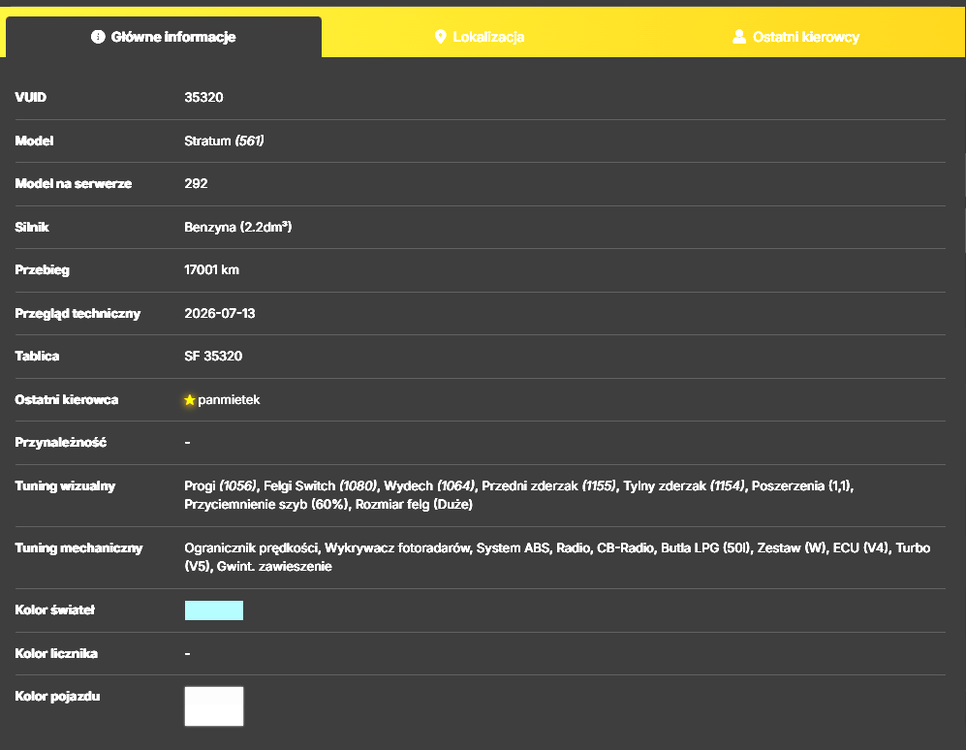
Task: Select the inspection date 2026-07-13
Action: point(219,313)
